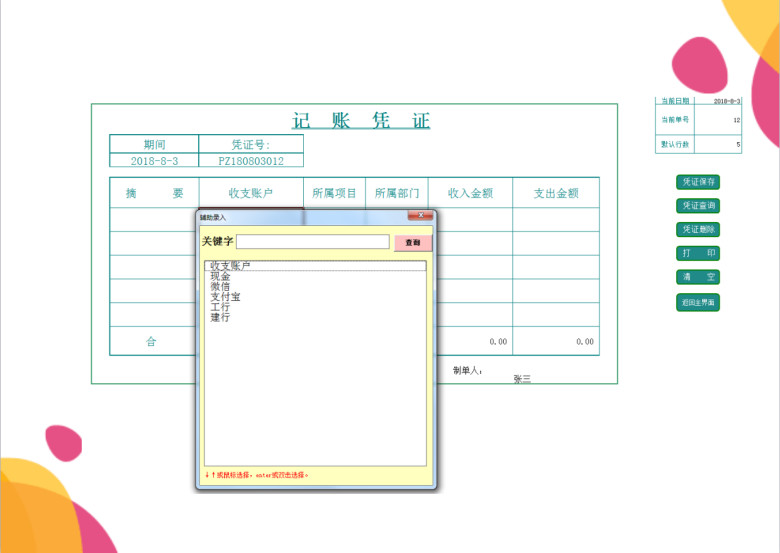This screenshot has width=780, height=553.
Task: Click the 辅助录入 dialog title bar
Action: click(303, 217)
